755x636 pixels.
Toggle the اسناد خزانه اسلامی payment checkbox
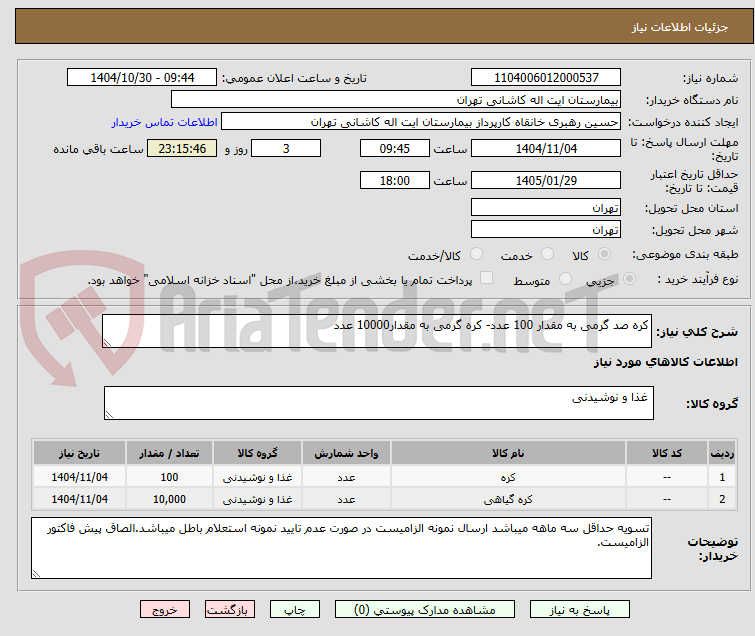[x=486, y=278]
